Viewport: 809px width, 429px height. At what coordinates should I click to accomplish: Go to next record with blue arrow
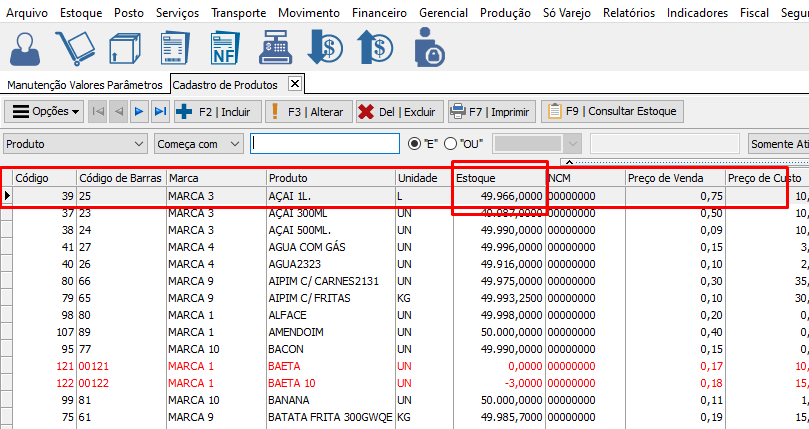tap(139, 112)
